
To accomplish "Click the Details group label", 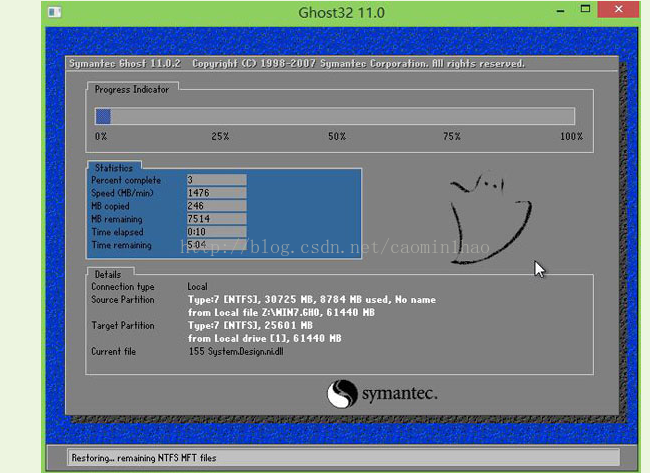I will tap(108, 274).
